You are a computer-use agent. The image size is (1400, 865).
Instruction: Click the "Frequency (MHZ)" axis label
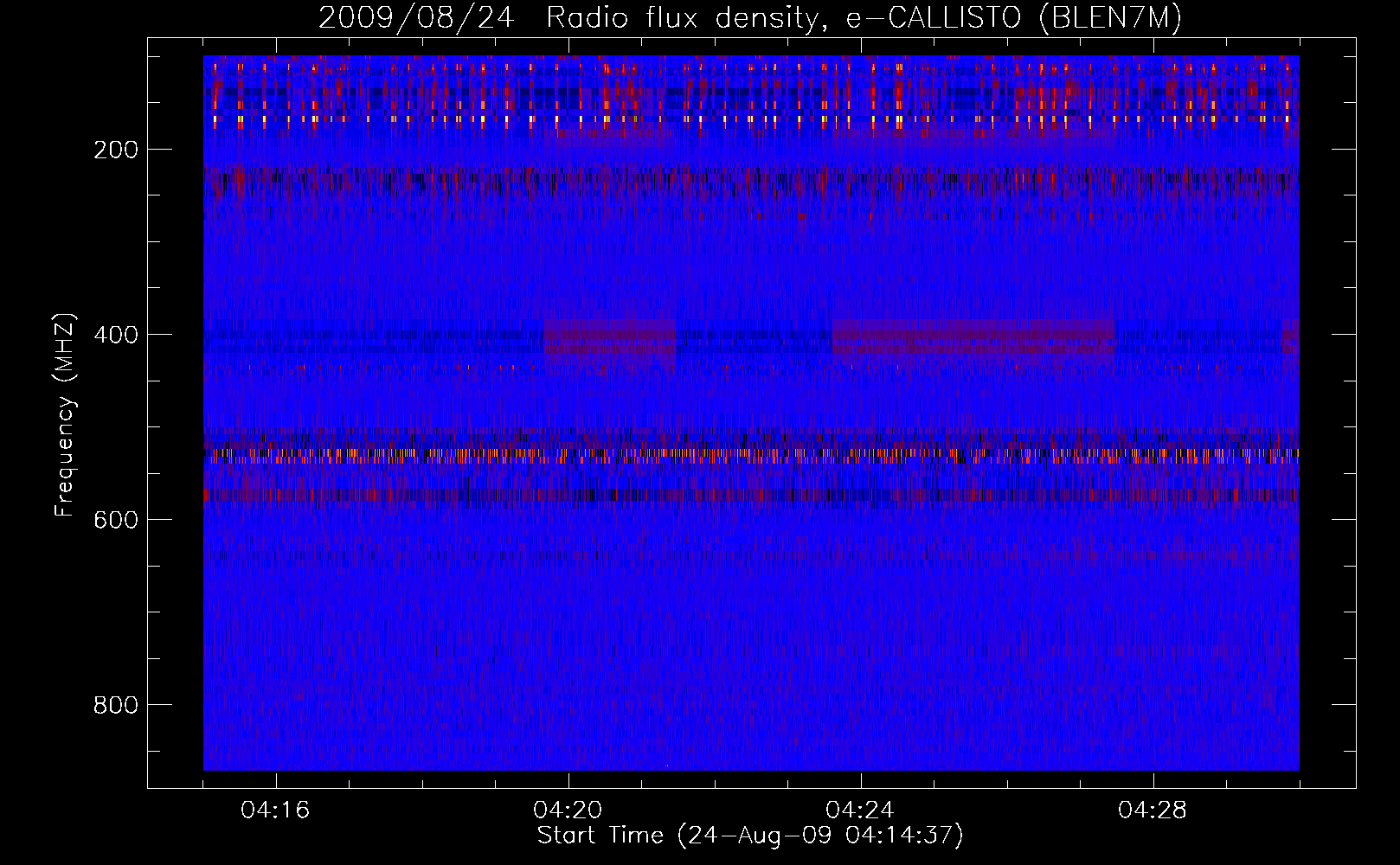65,415
